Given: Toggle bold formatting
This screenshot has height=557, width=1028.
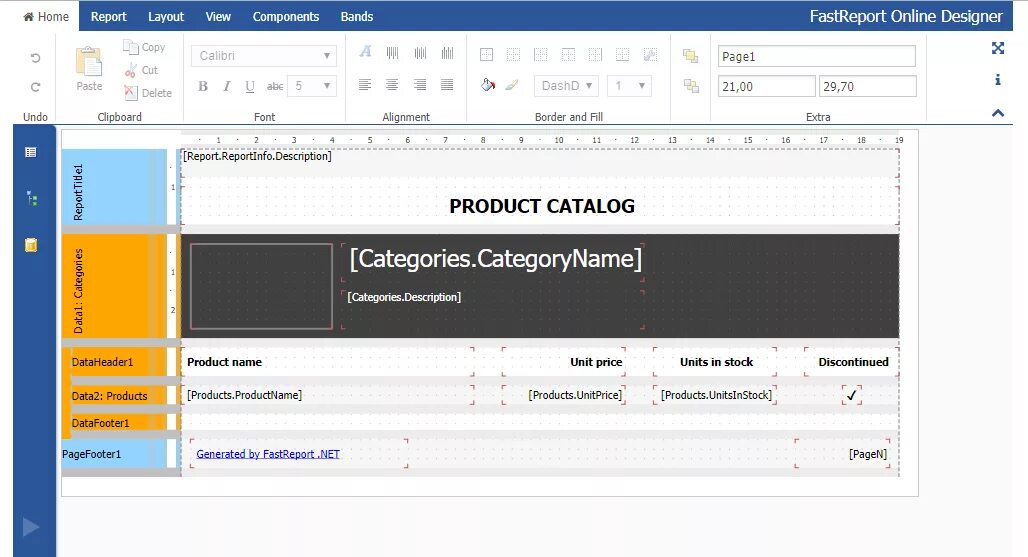Looking at the screenshot, I should click(203, 86).
